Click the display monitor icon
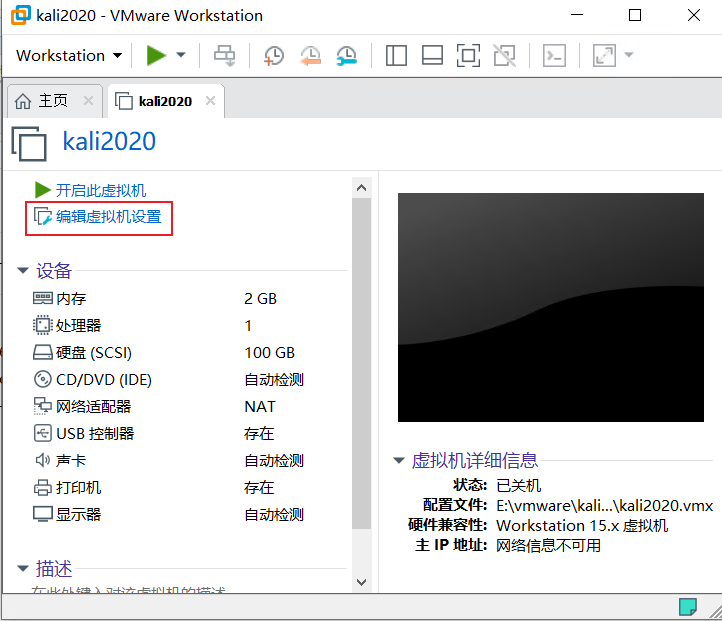Screen dimensions: 722x621 point(43,514)
